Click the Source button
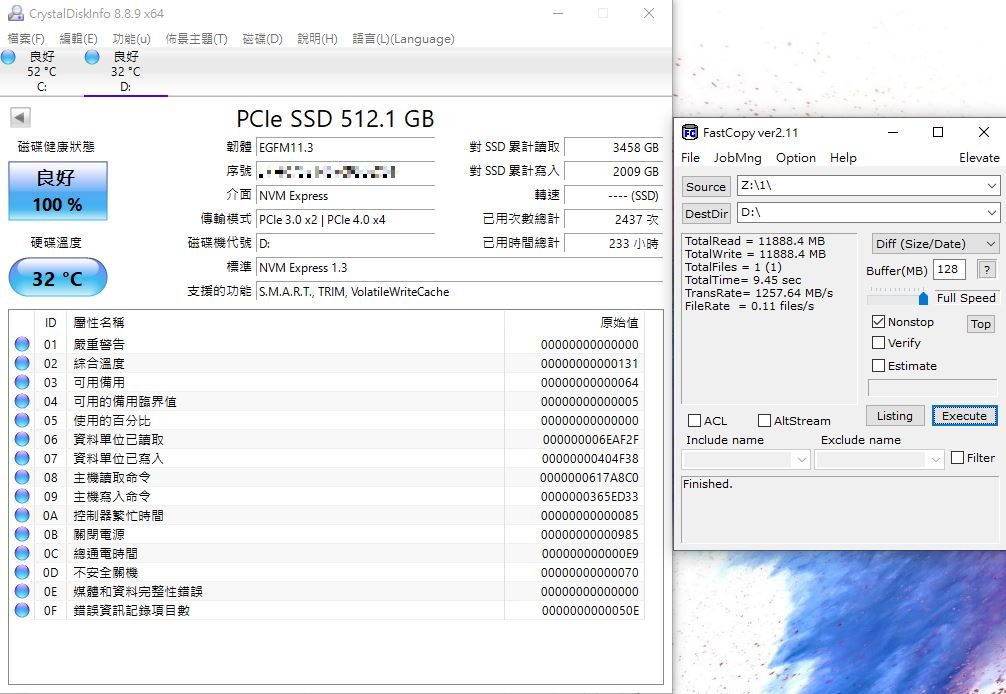Viewport: 1006px width, 694px height. pyautogui.click(x=706, y=187)
